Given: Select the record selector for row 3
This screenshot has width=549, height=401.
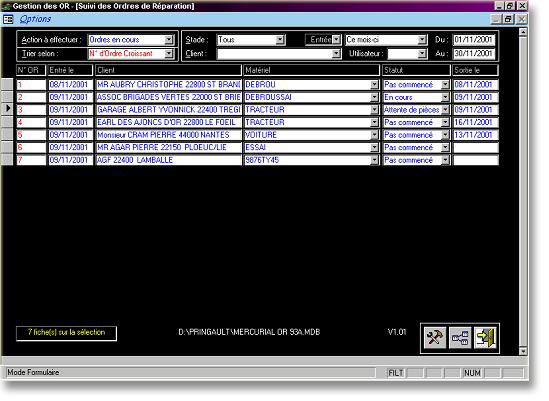Looking at the screenshot, I should click(7, 109).
